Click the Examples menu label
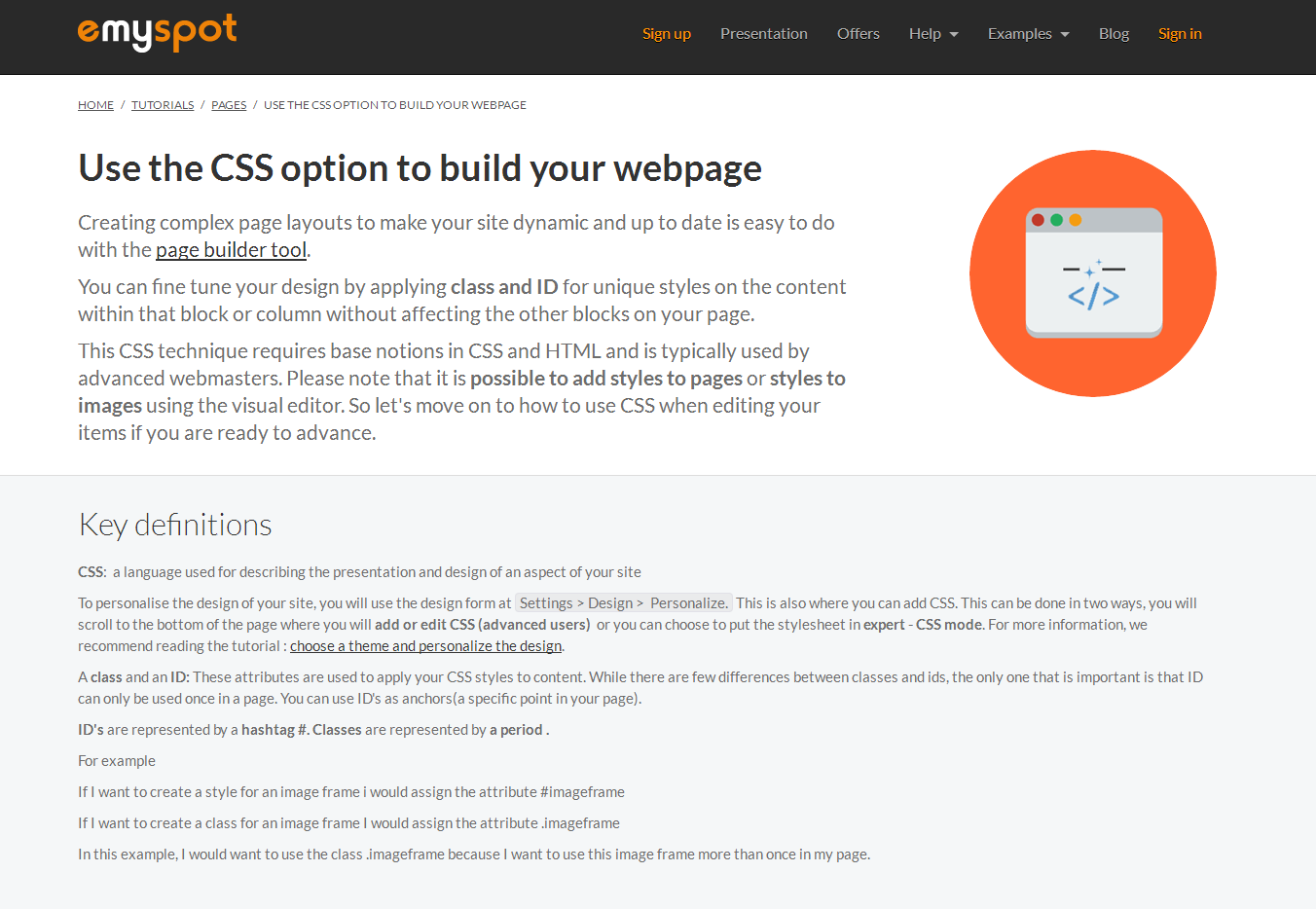1316x909 pixels. point(1019,33)
